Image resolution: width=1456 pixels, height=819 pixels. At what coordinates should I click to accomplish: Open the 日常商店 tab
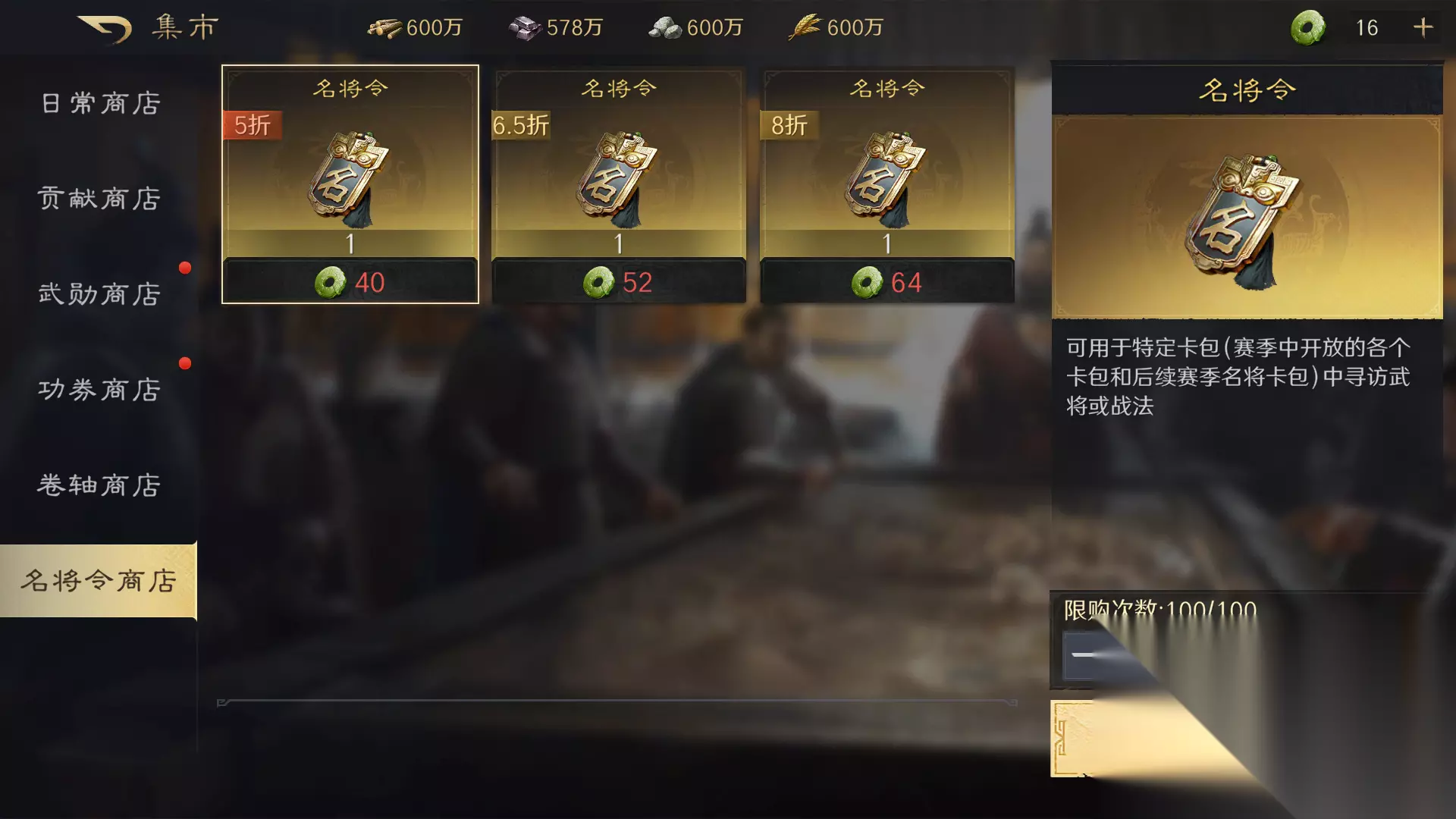99,103
